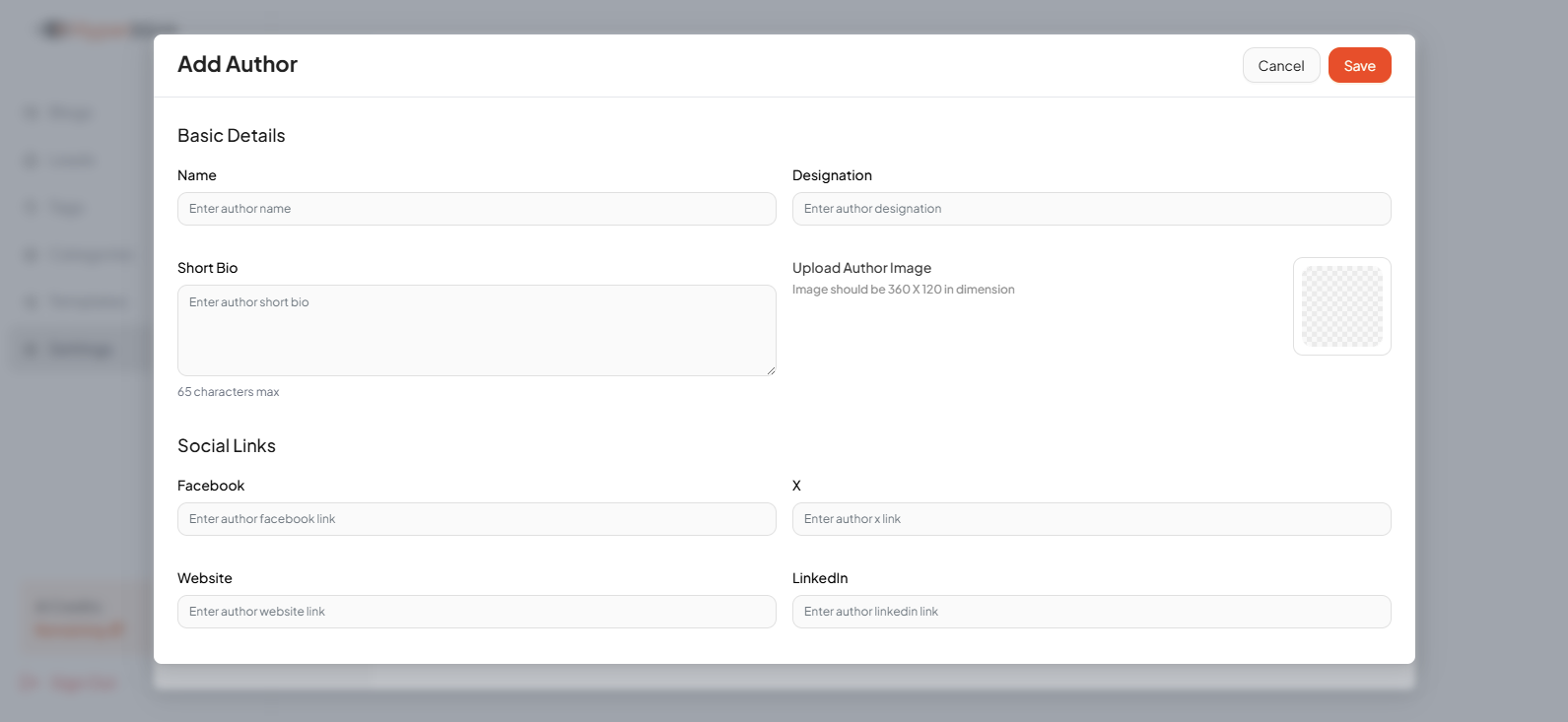Select the Short Bio text area
This screenshot has height=722, width=1568.
tap(477, 330)
